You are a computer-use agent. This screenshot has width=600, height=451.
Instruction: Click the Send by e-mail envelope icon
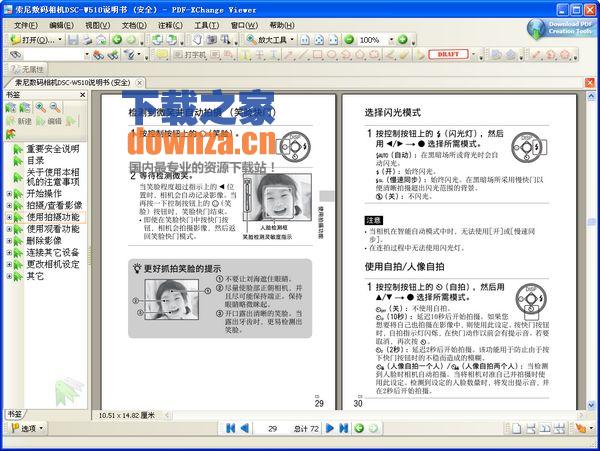101,40
